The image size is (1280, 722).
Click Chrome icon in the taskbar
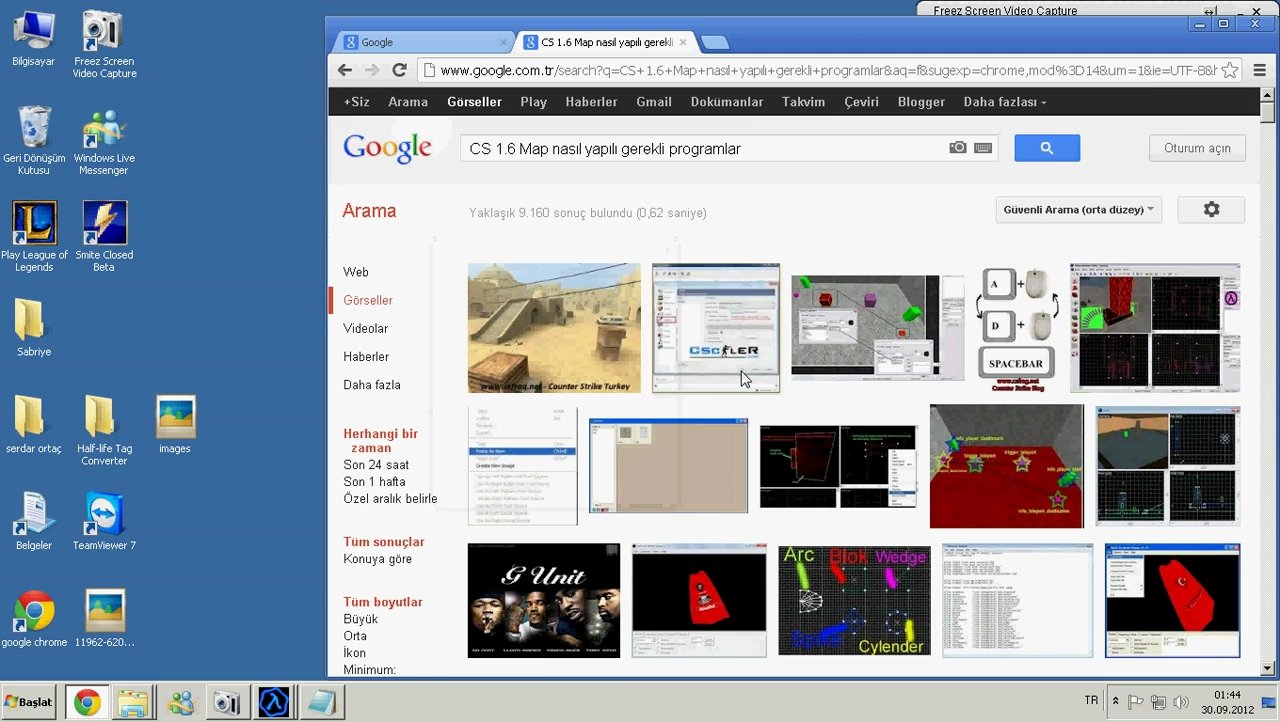[x=87, y=703]
